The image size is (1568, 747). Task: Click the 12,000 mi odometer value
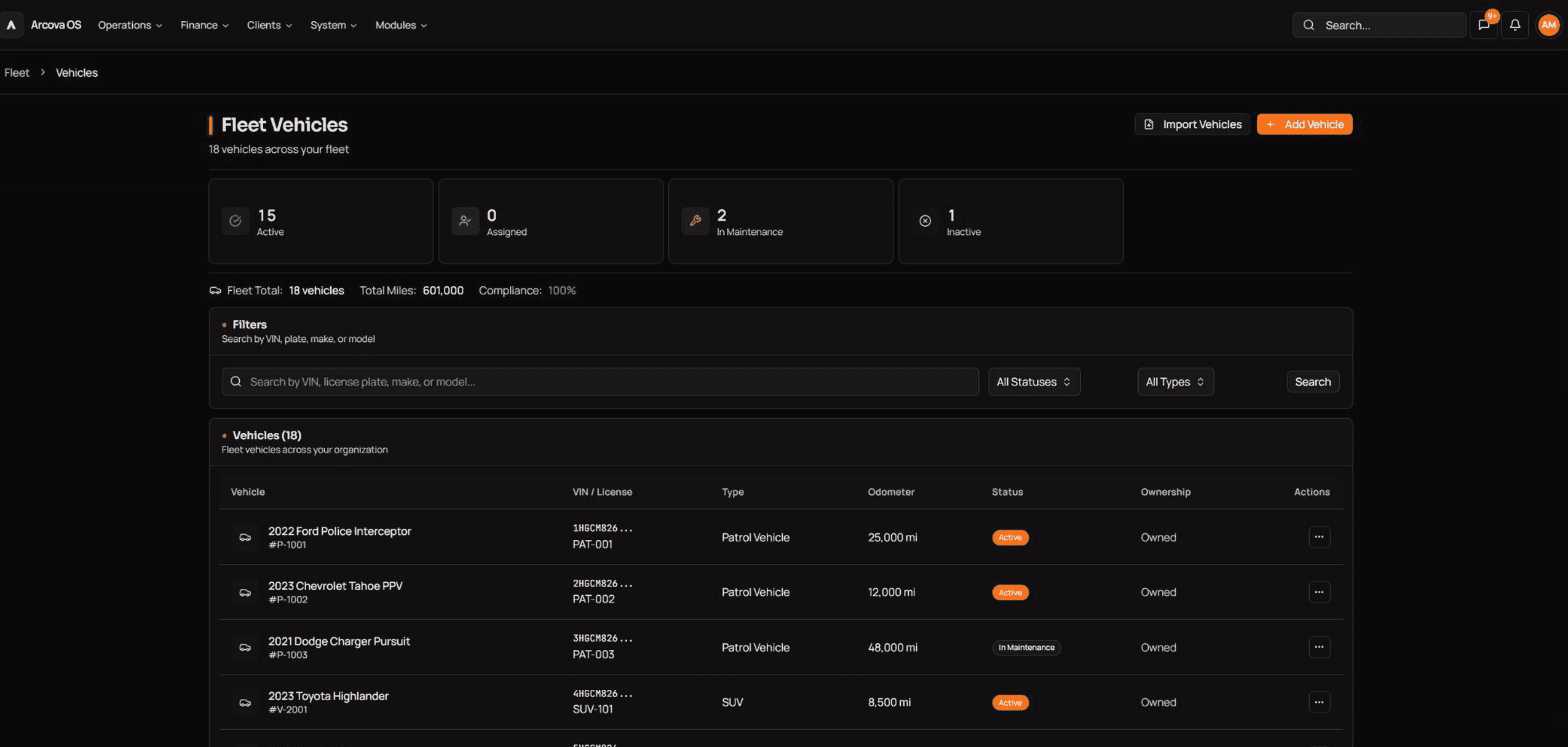click(891, 592)
